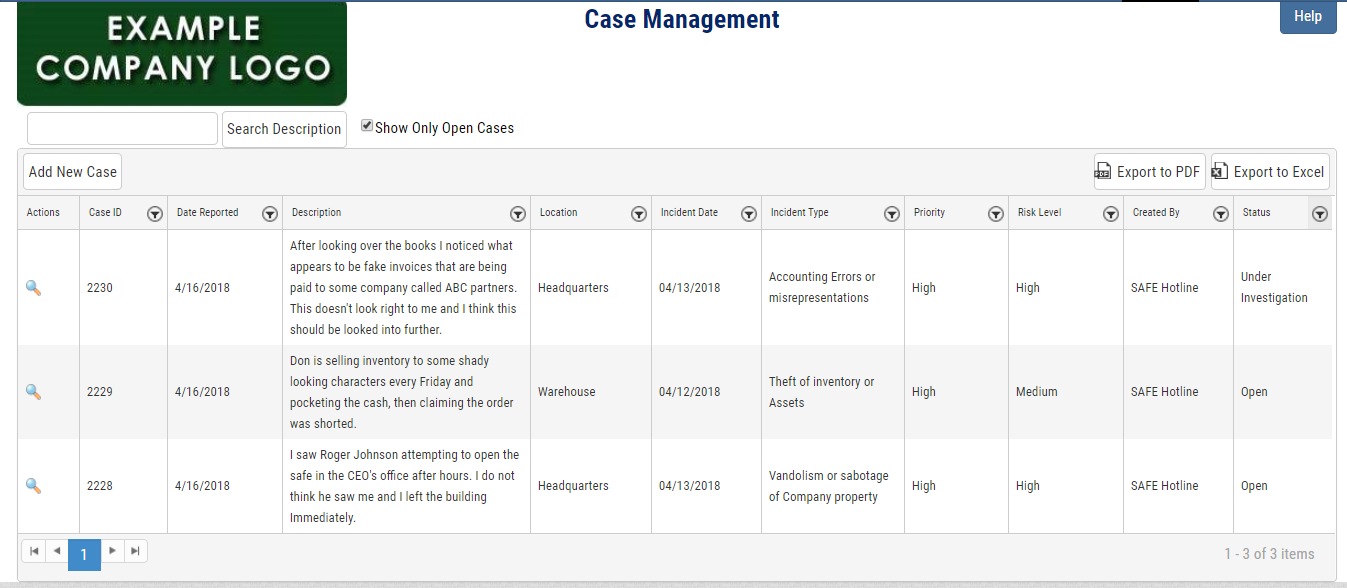Click the Help button
The width and height of the screenshot is (1347, 588).
point(1307,17)
